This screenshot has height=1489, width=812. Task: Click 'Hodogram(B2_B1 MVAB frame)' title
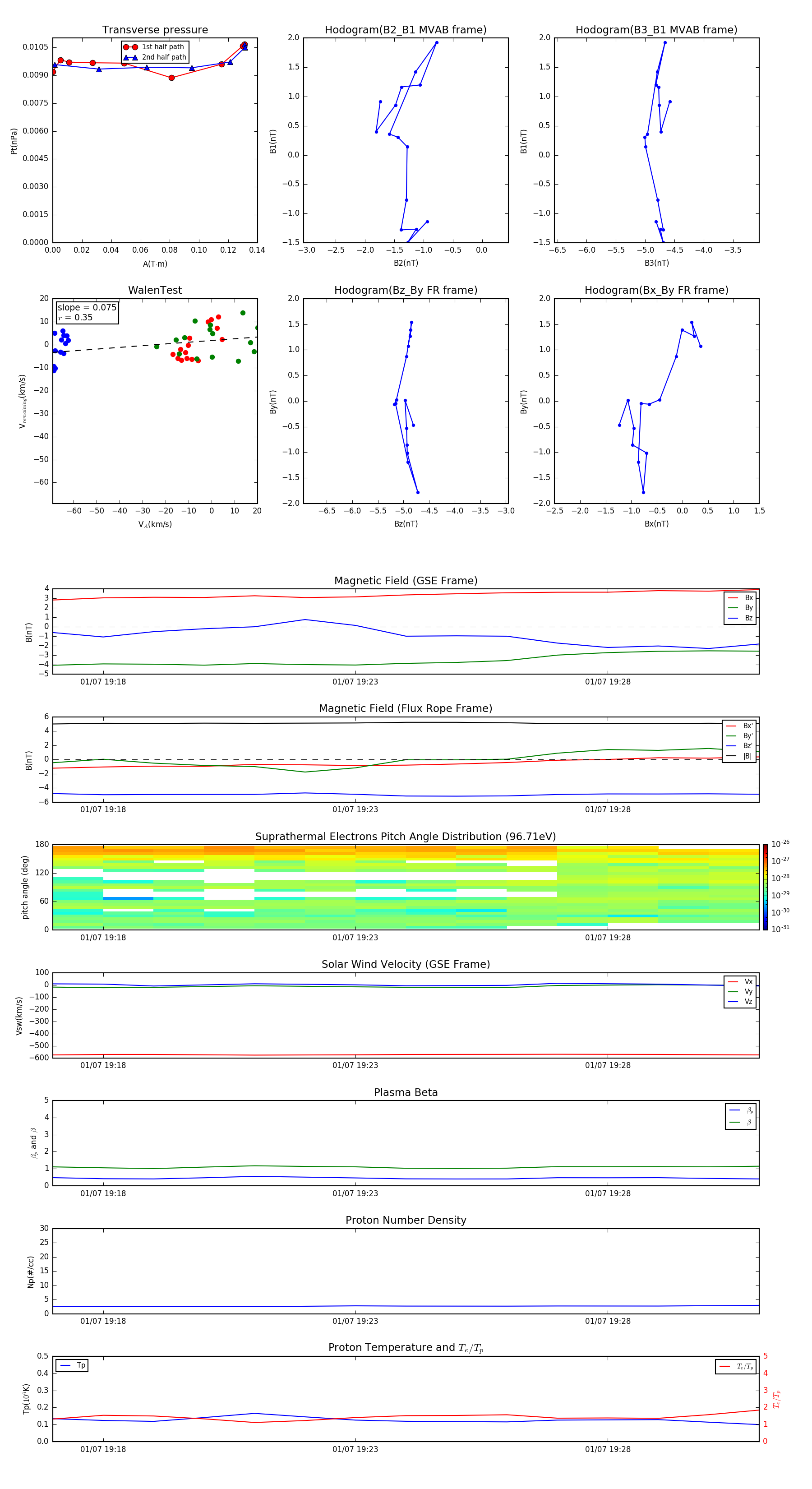click(406, 30)
